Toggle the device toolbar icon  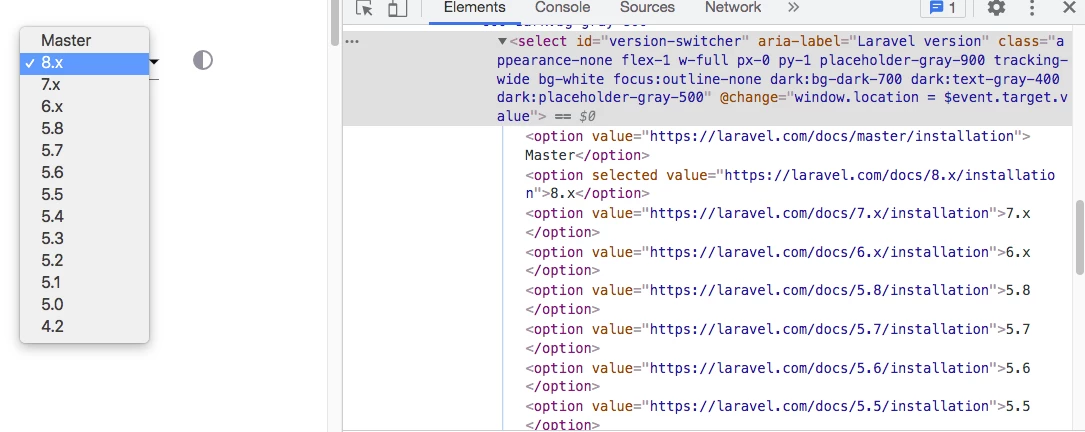point(396,8)
